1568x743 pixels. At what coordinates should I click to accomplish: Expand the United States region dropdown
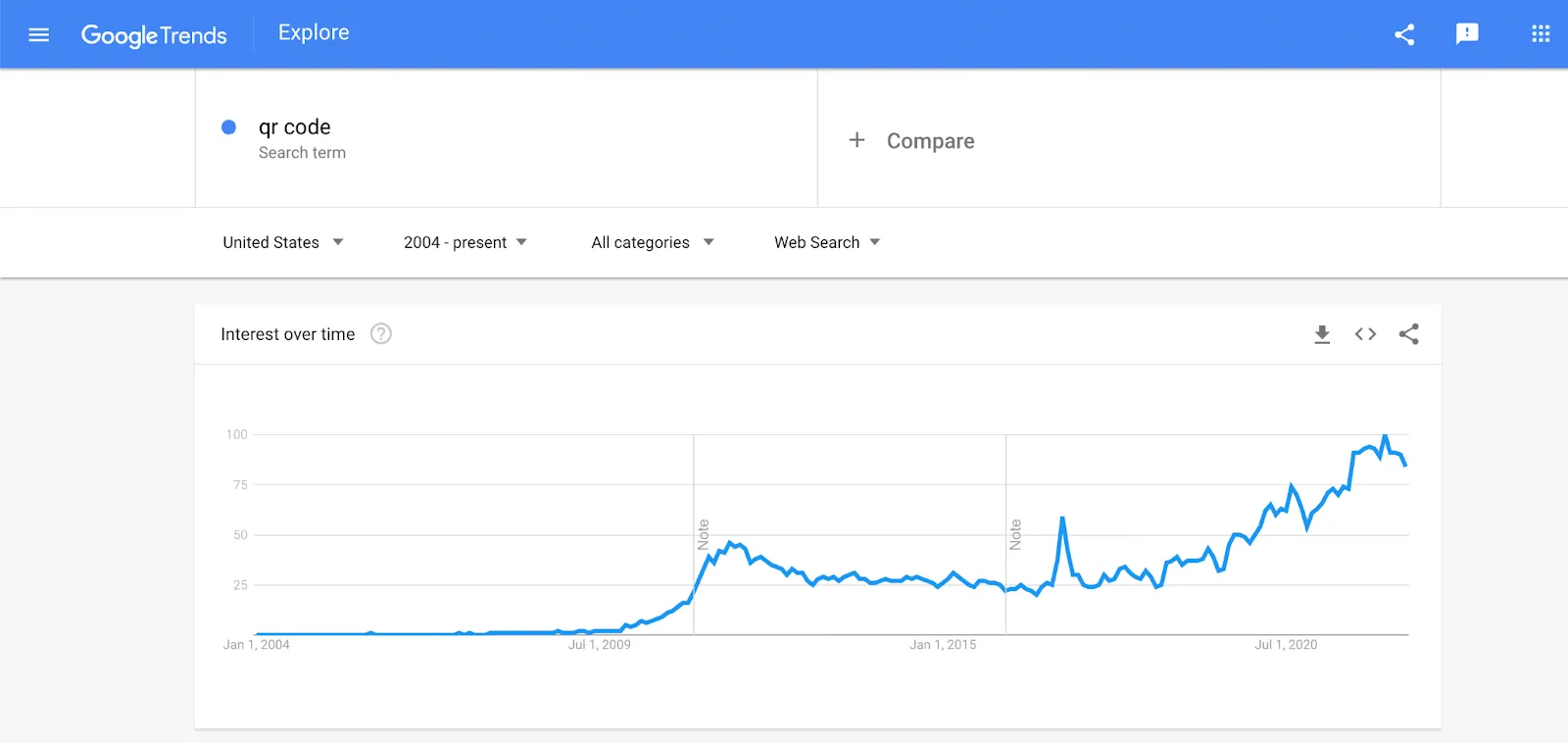[x=282, y=242]
